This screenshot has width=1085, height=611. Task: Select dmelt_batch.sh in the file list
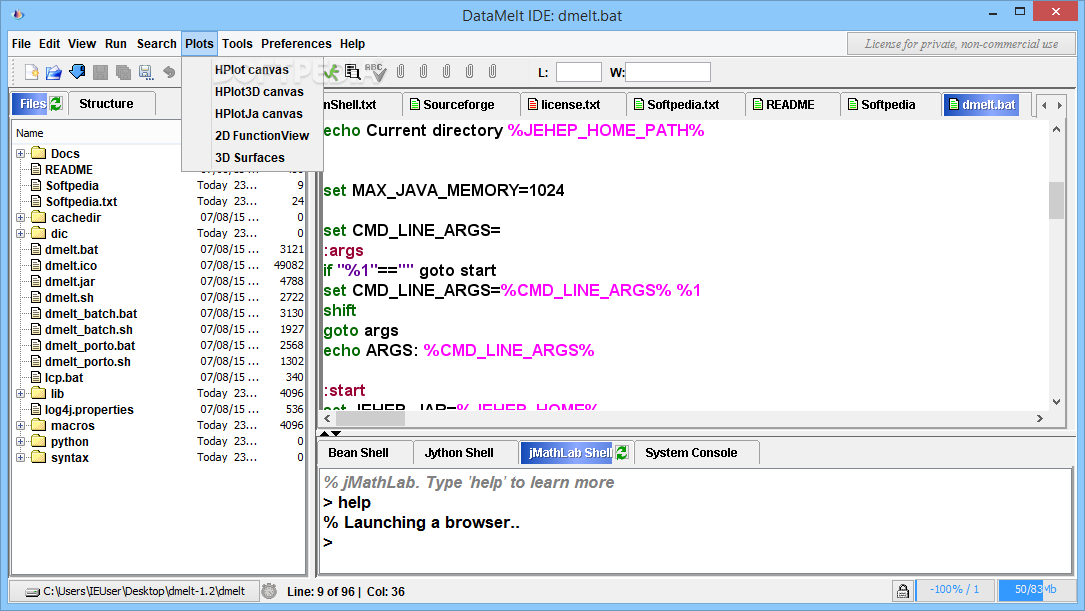coord(89,329)
